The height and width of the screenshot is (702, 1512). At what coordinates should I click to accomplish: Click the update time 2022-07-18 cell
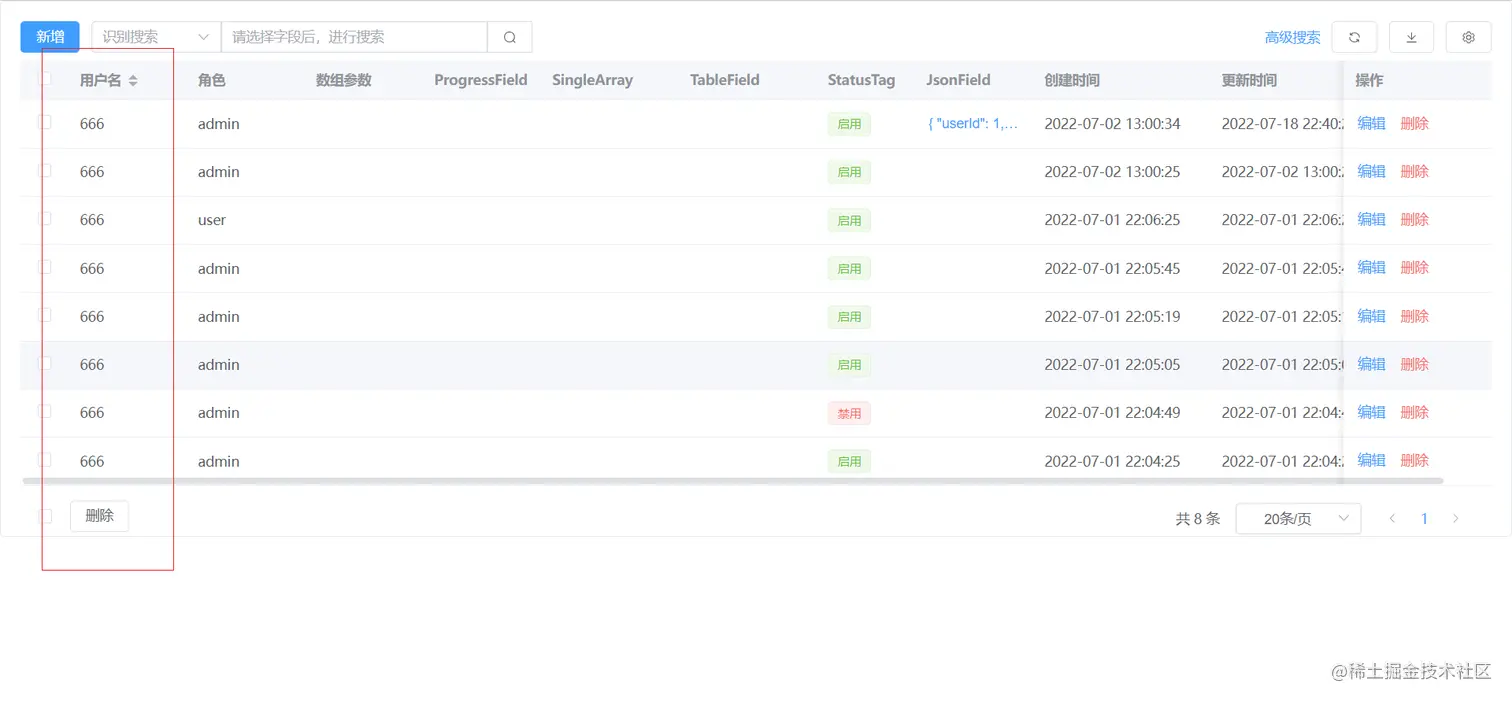point(1282,124)
